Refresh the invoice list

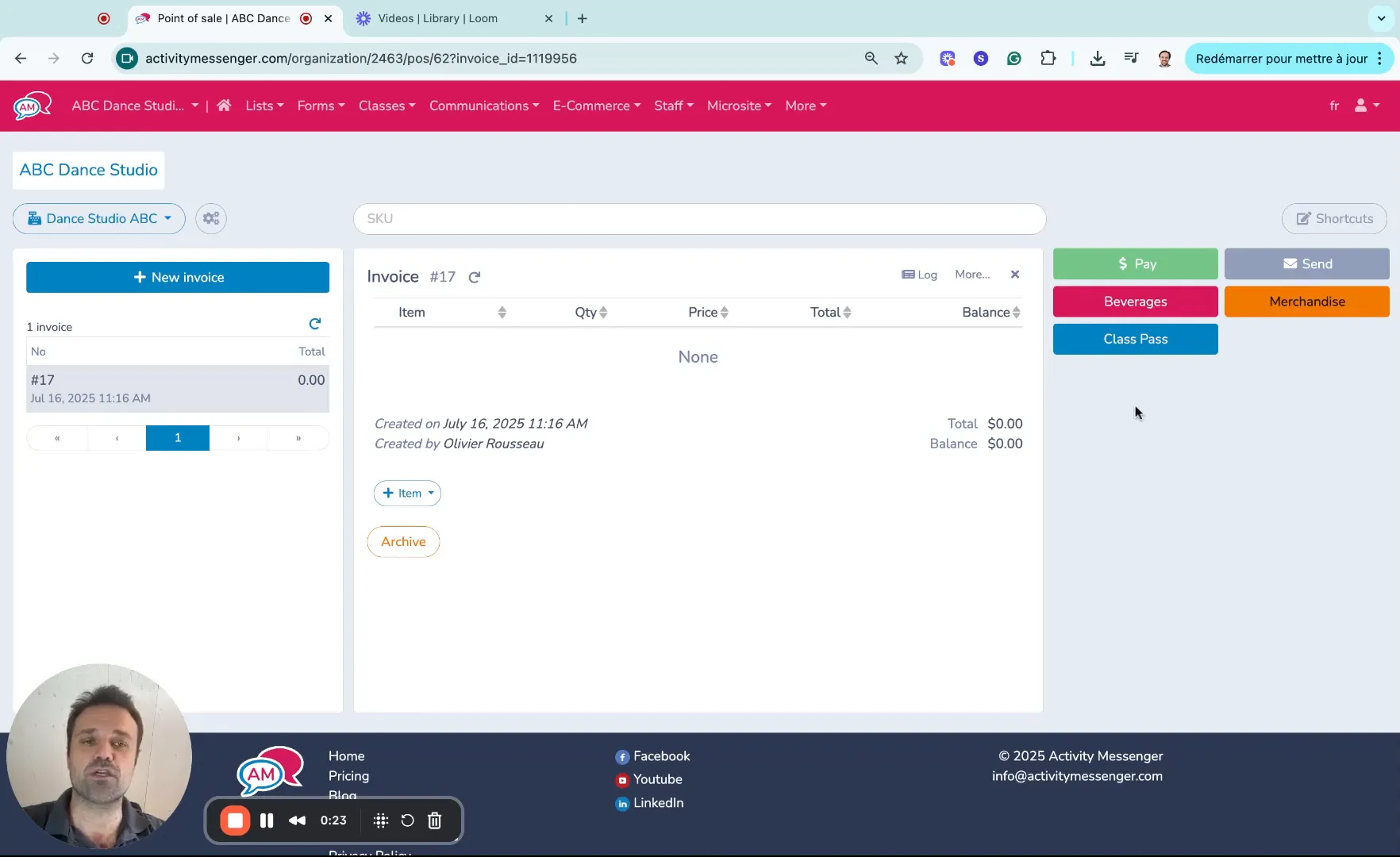tap(315, 324)
